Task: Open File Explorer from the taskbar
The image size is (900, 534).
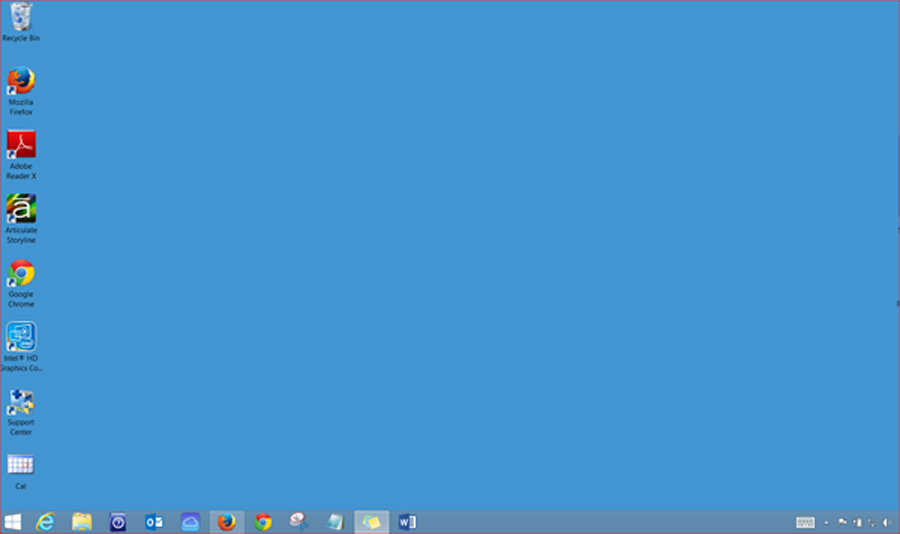Action: (x=82, y=522)
